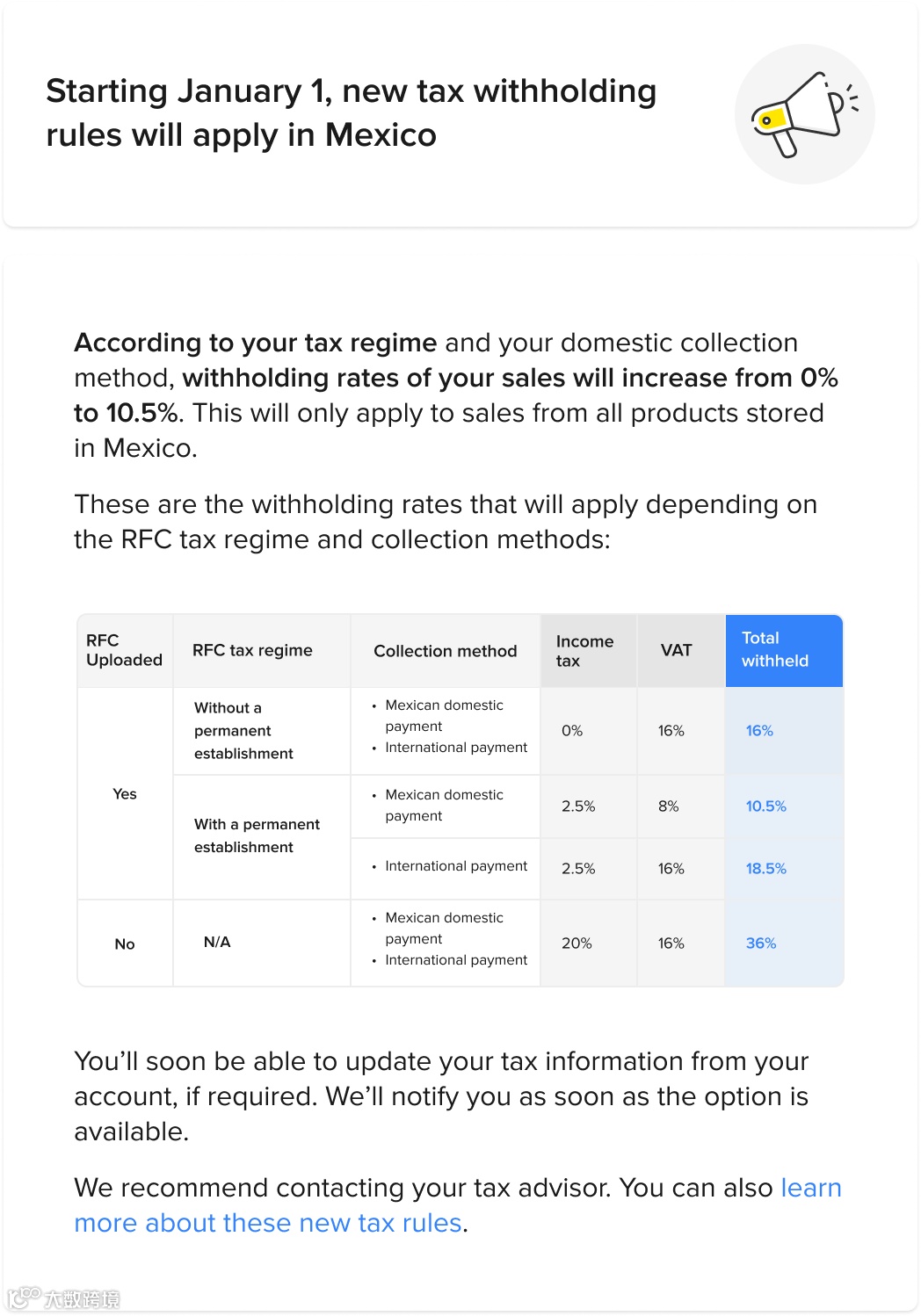Click the megaphone announcement icon
The width and height of the screenshot is (921, 1316).
click(x=803, y=114)
